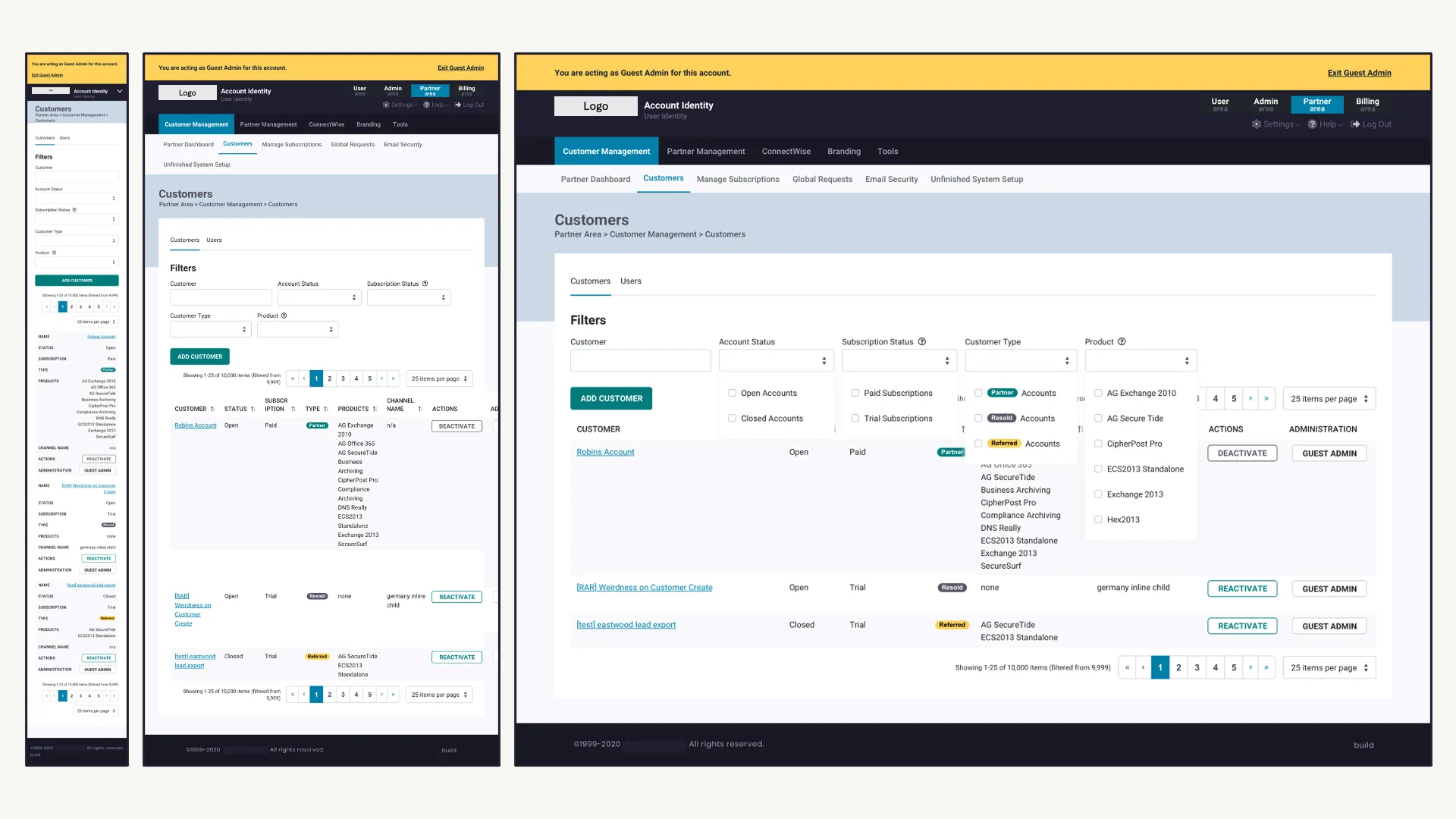
Task: Click REACTIVATE for eastwood lead export in desktop
Action: click(1242, 626)
